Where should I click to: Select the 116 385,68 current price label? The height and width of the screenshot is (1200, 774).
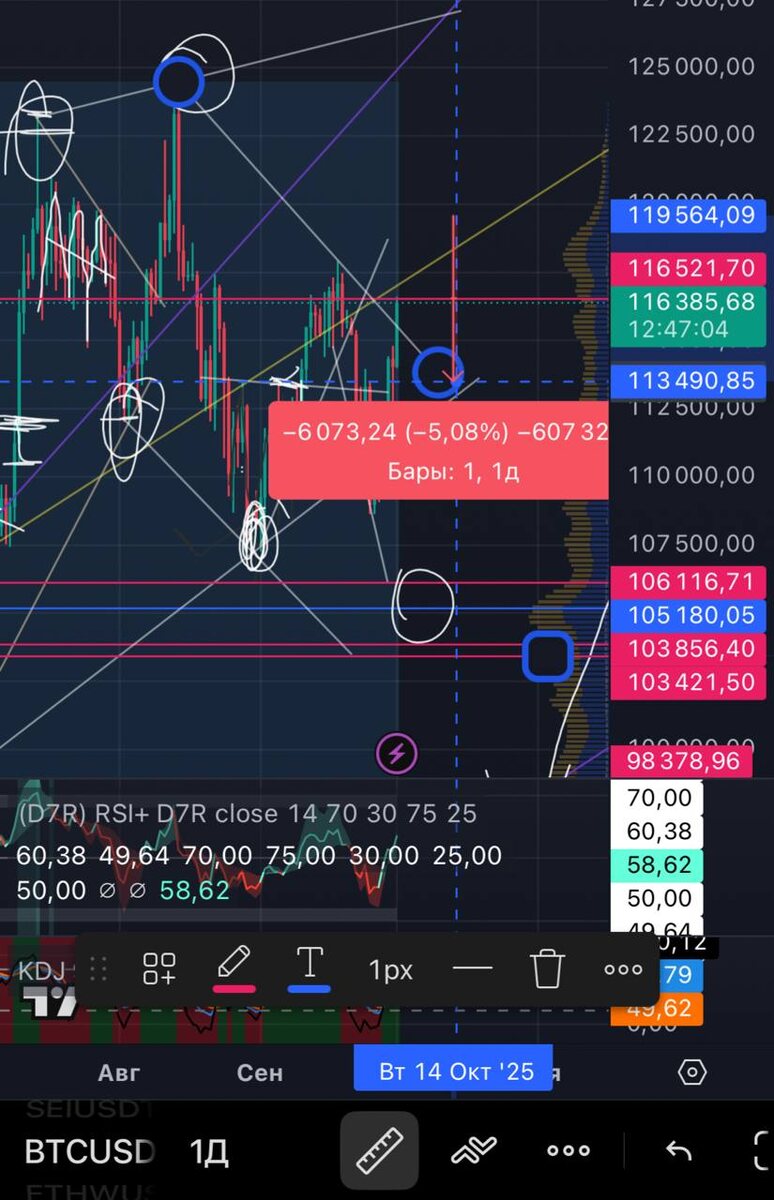point(687,314)
